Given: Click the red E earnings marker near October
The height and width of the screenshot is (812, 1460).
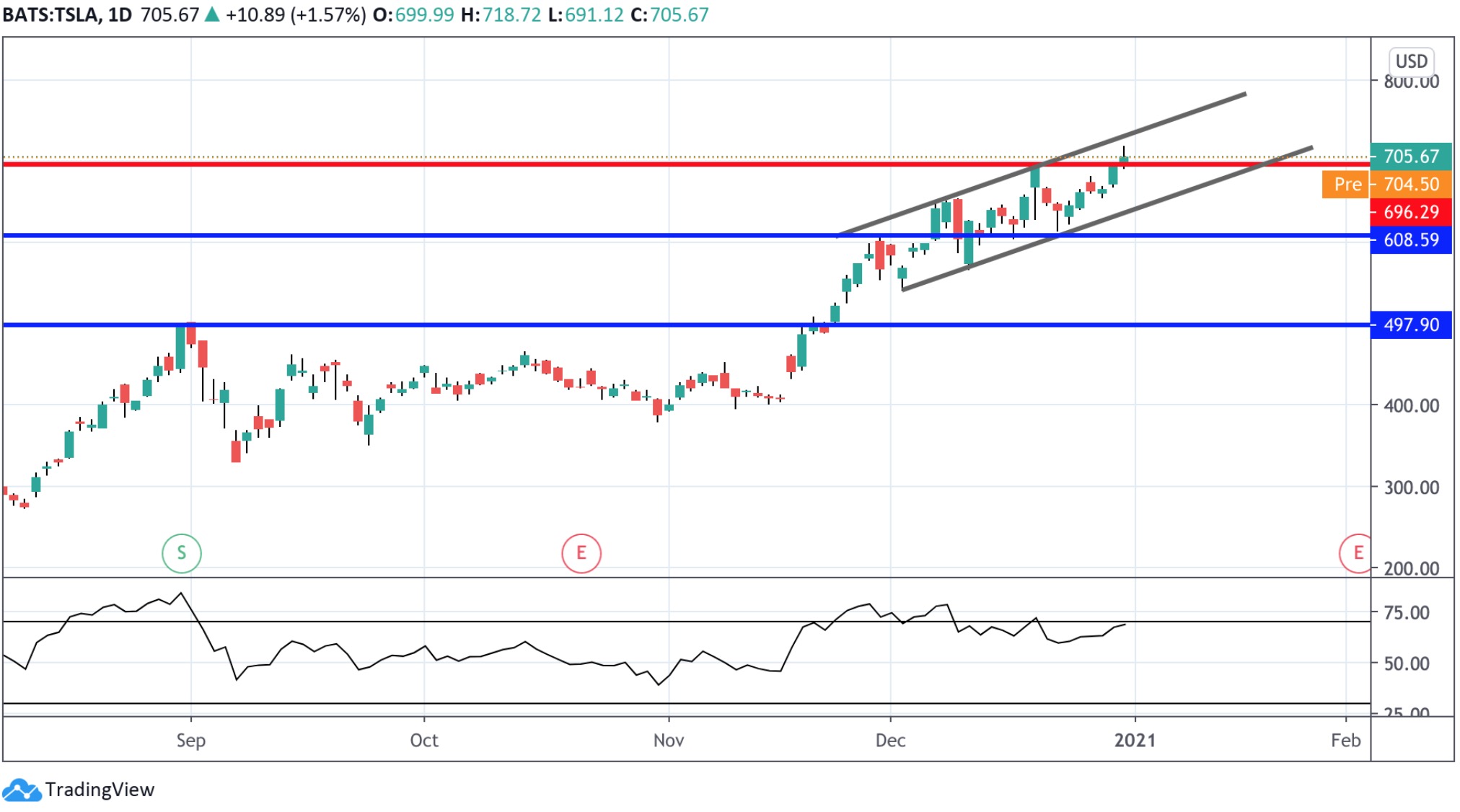Looking at the screenshot, I should [x=581, y=553].
